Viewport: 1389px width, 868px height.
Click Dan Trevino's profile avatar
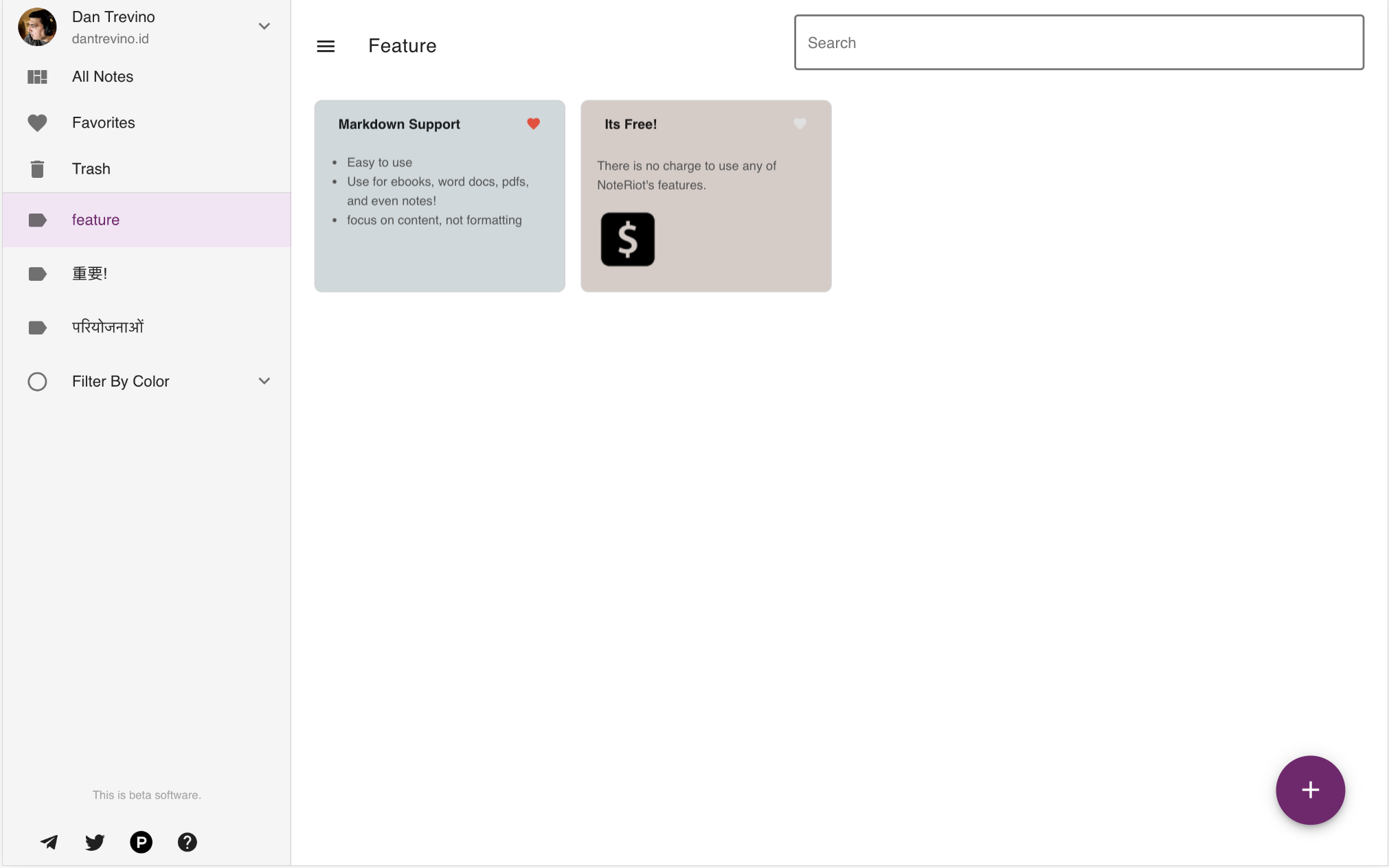[37, 27]
